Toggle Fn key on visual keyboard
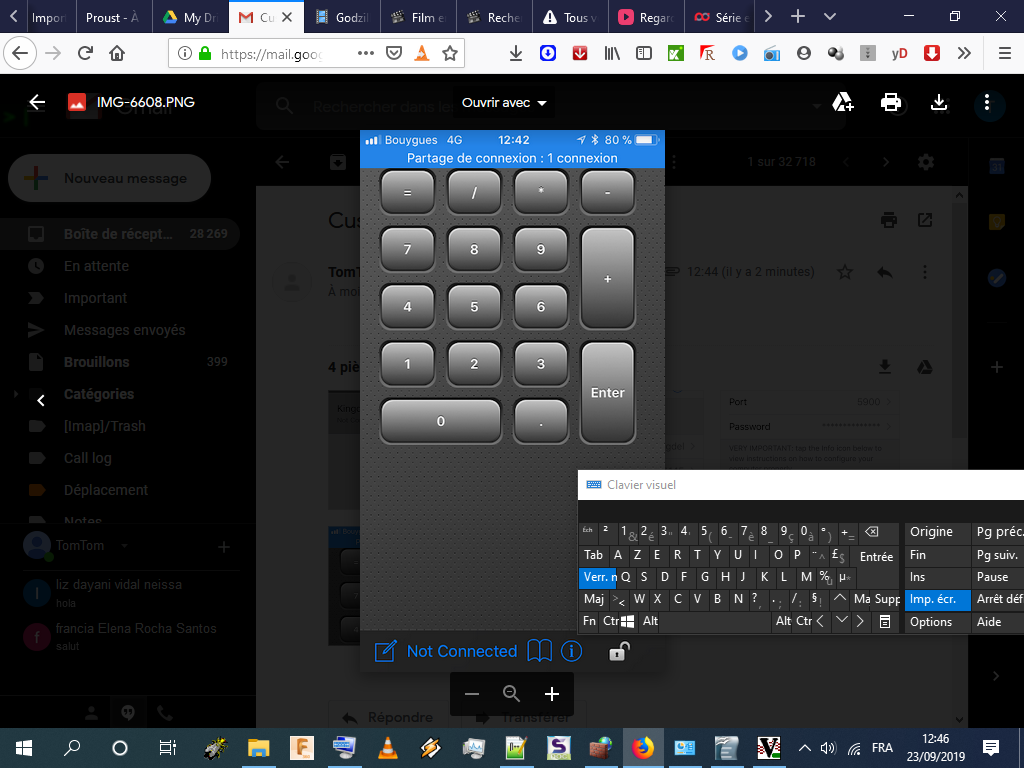This screenshot has height=768, width=1024. (x=589, y=621)
